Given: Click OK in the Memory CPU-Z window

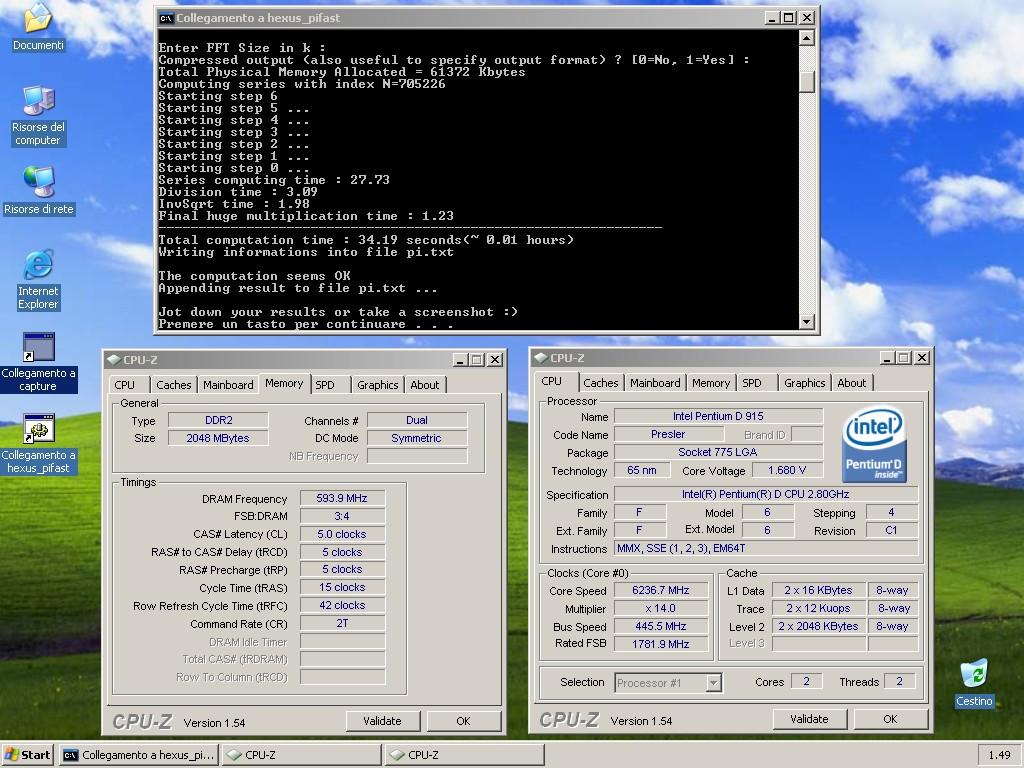Looking at the screenshot, I should tap(464, 721).
